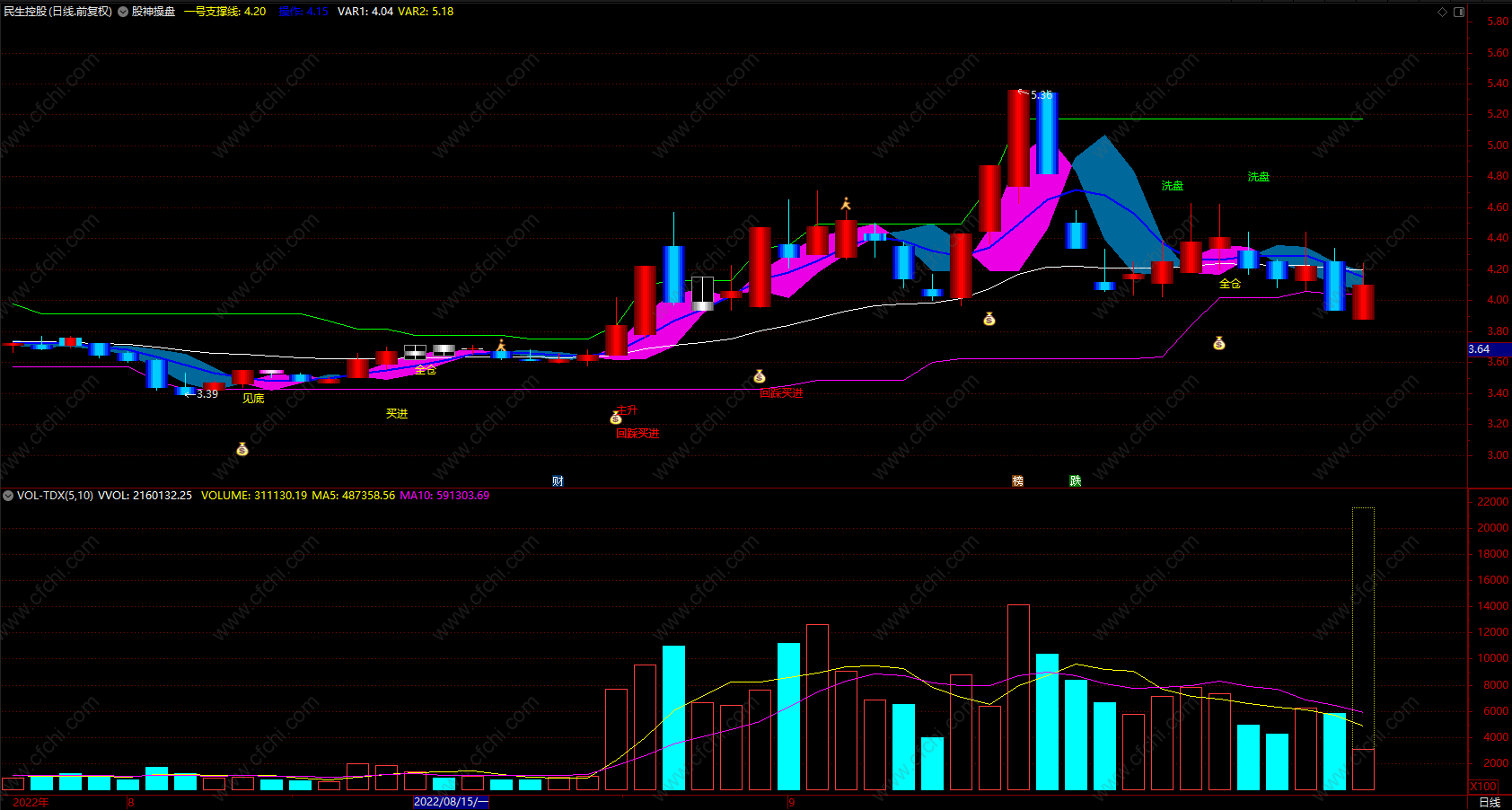Click the 5.36 high price label
The image size is (1512, 810).
pos(1042,94)
